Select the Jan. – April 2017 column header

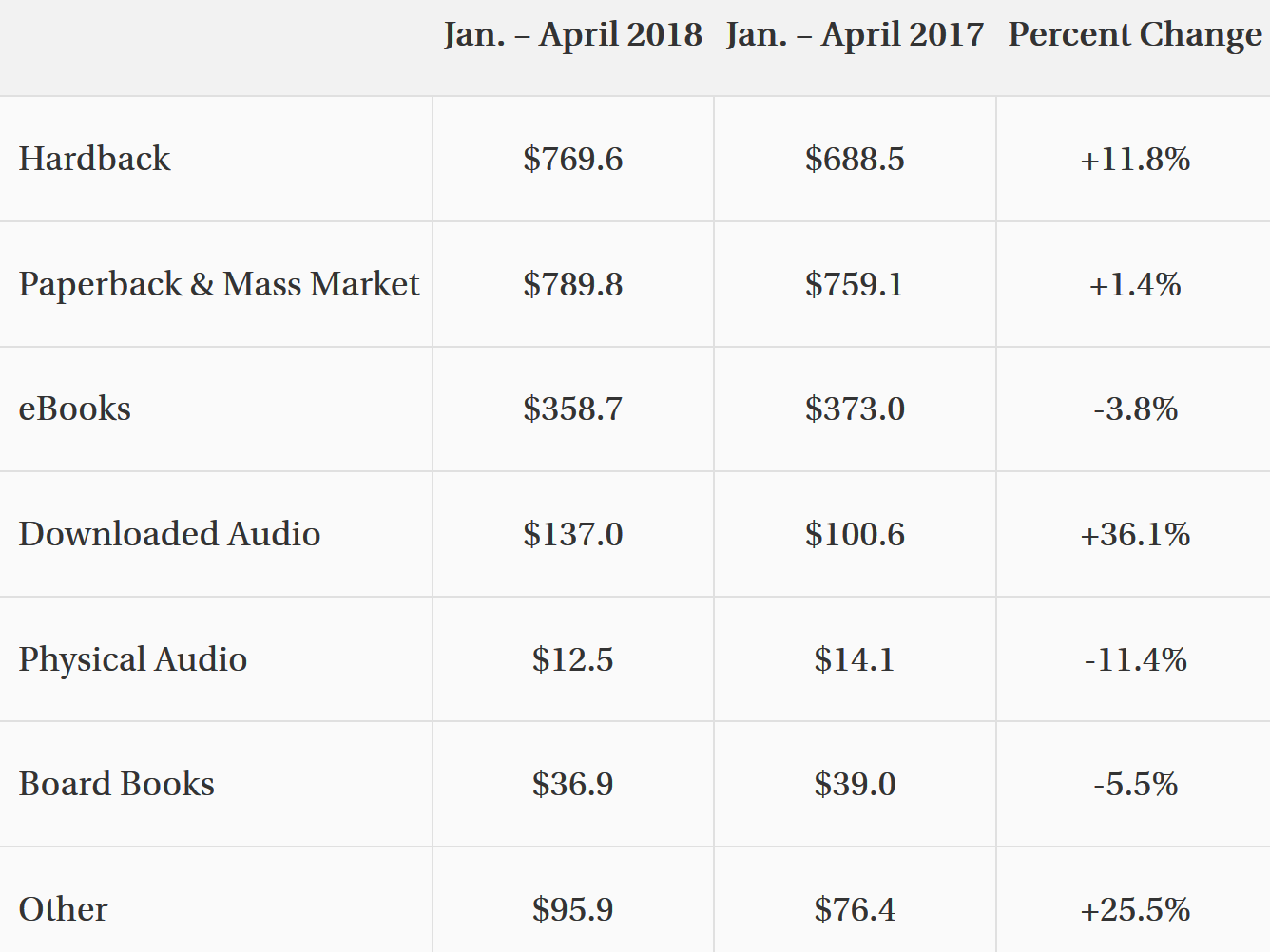856,35
